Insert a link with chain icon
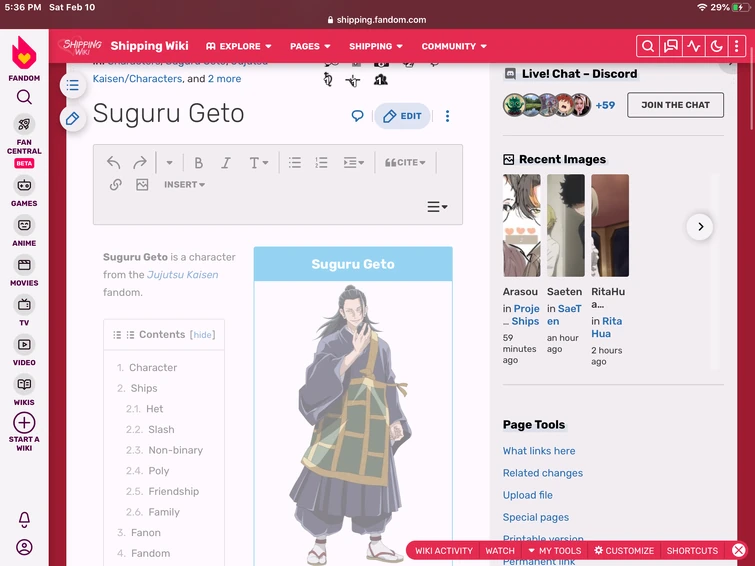 pyautogui.click(x=116, y=184)
